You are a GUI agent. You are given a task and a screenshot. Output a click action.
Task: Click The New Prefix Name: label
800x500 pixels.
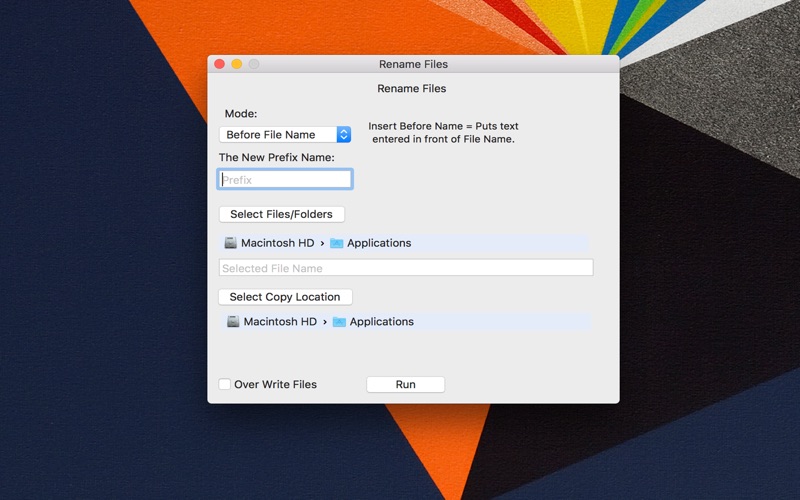[x=277, y=157]
